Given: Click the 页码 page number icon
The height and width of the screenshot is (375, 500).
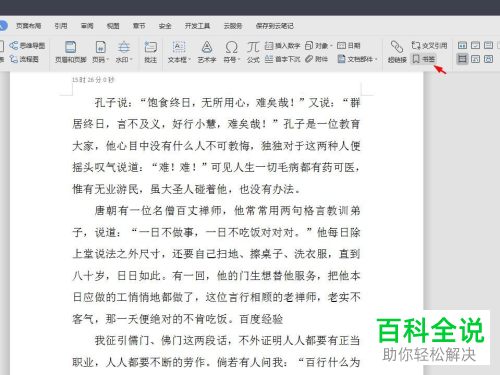Looking at the screenshot, I should 101,48.
